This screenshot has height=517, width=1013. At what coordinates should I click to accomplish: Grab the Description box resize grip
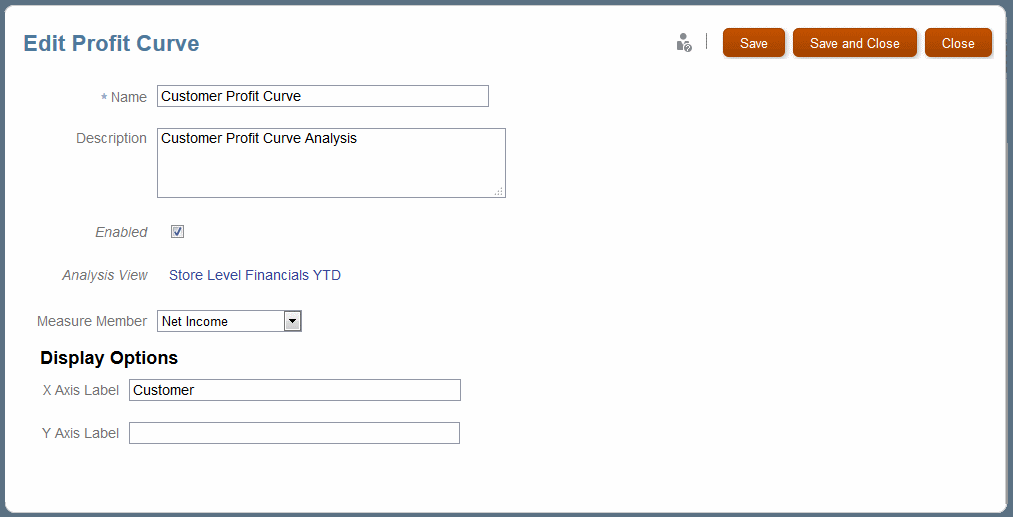coord(499,191)
